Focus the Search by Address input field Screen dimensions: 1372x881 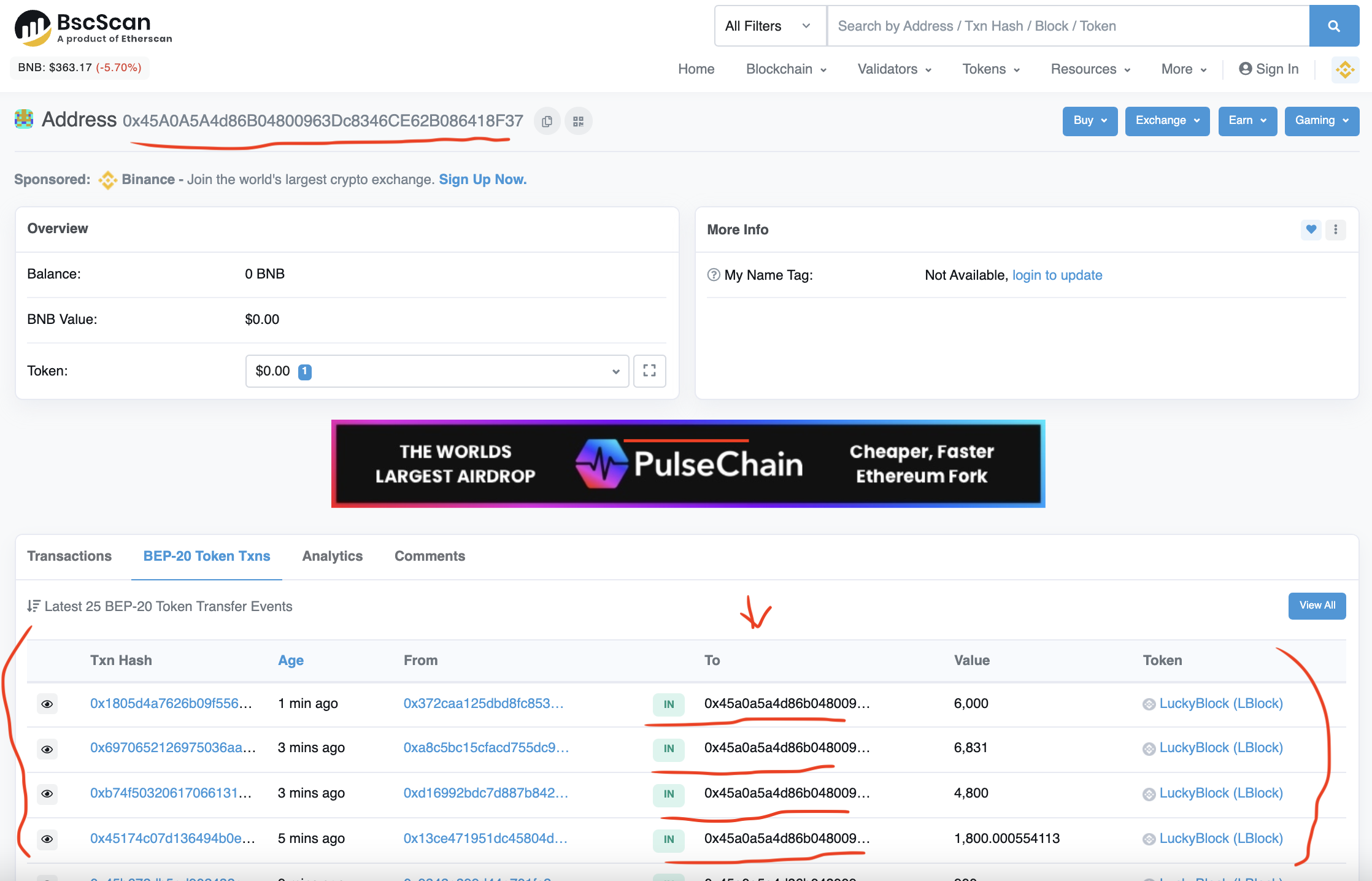[x=1068, y=26]
